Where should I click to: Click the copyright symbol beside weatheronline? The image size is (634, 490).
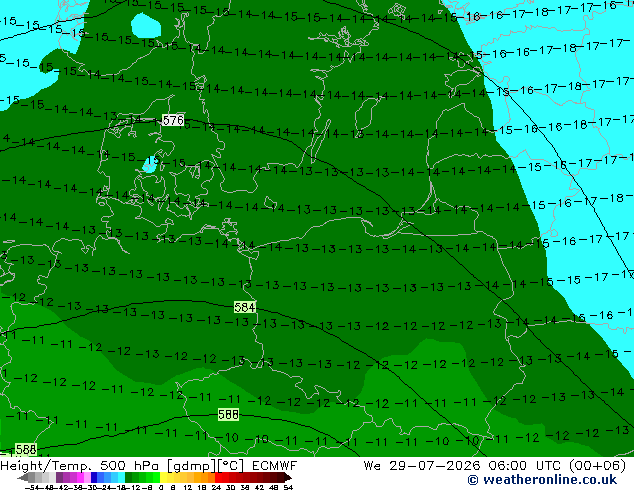pyautogui.click(x=472, y=480)
